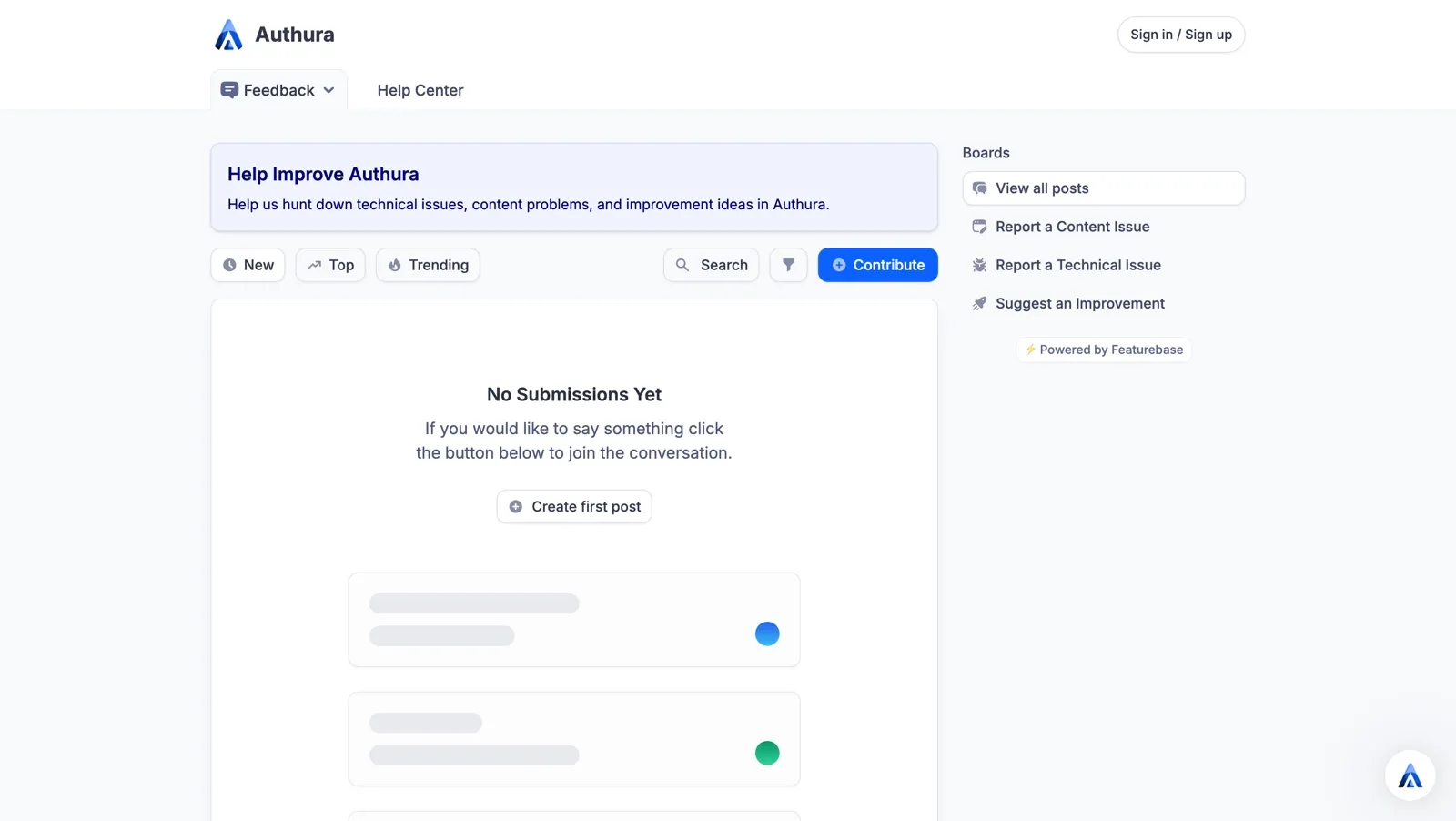Open the Feedback tab
1456x821 pixels.
[278, 90]
